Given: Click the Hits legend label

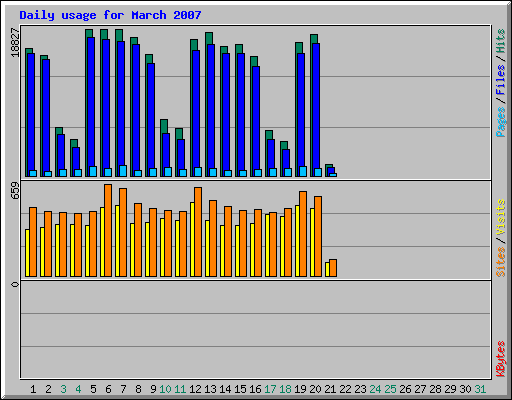Looking at the screenshot, I should click(x=500, y=41).
